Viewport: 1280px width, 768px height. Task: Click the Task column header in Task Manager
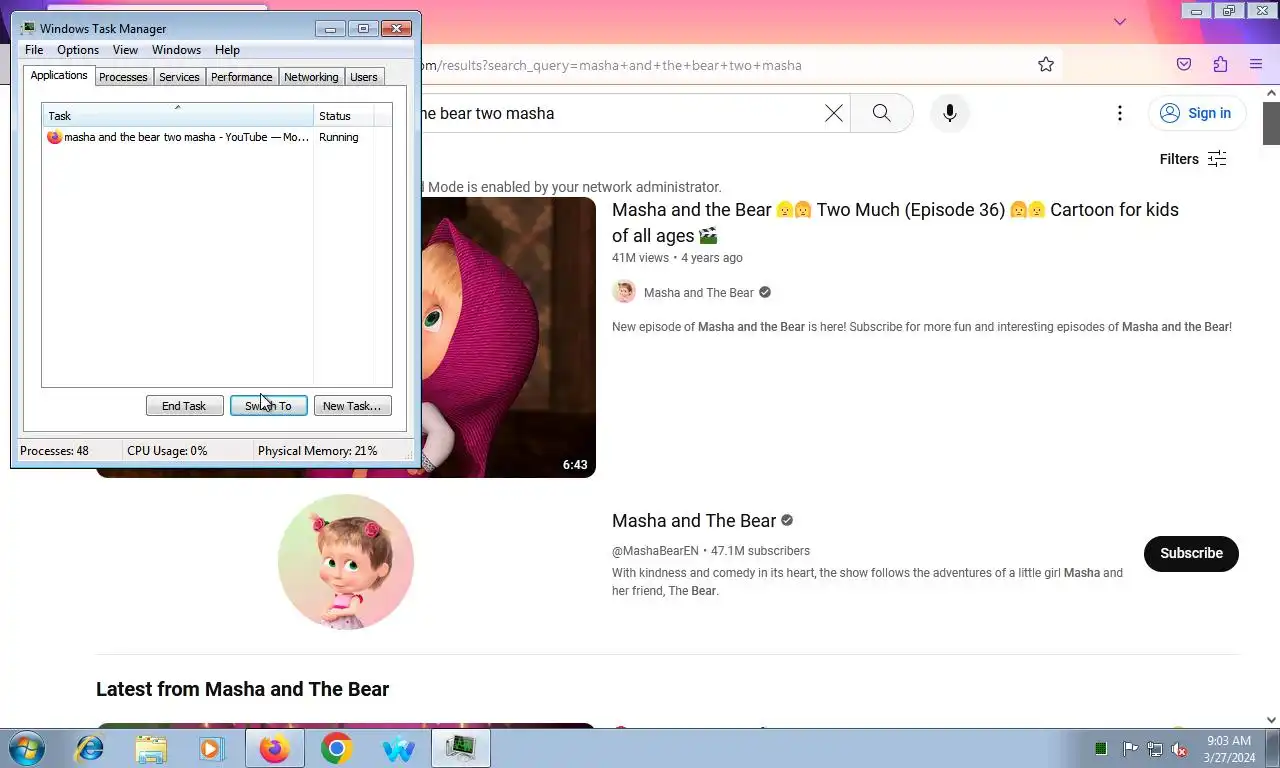pyautogui.click(x=178, y=116)
